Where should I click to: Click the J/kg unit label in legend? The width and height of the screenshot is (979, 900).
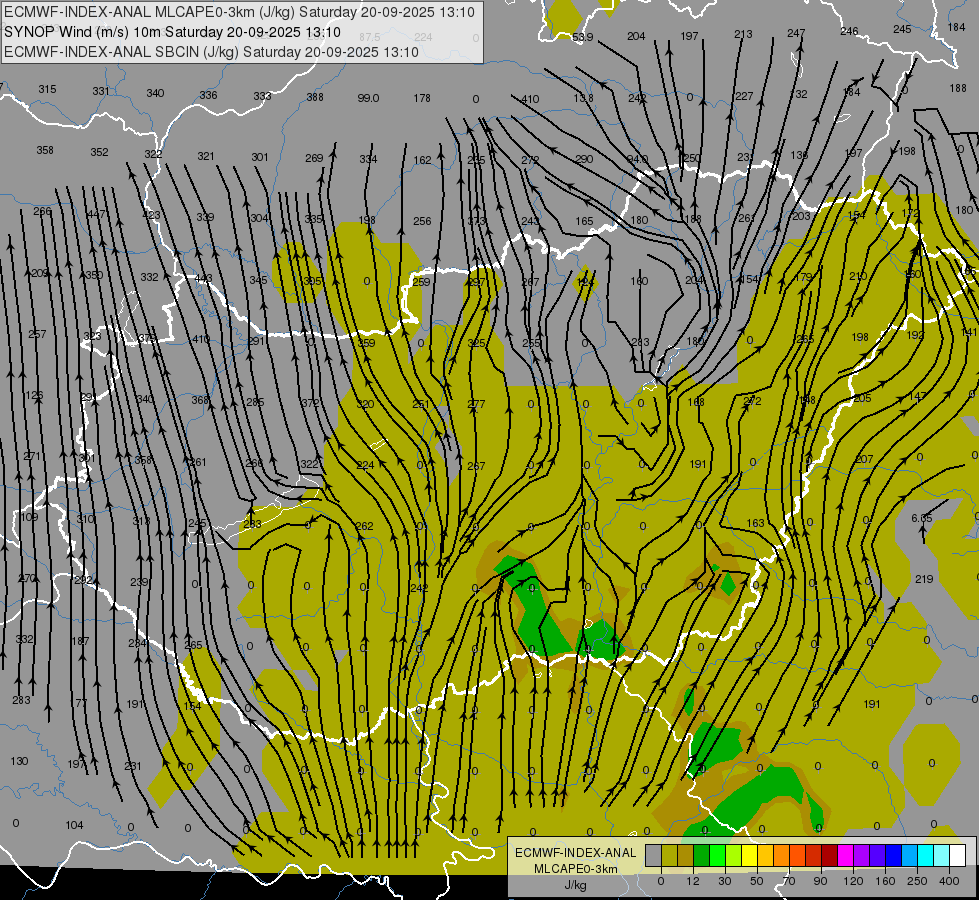click(576, 885)
